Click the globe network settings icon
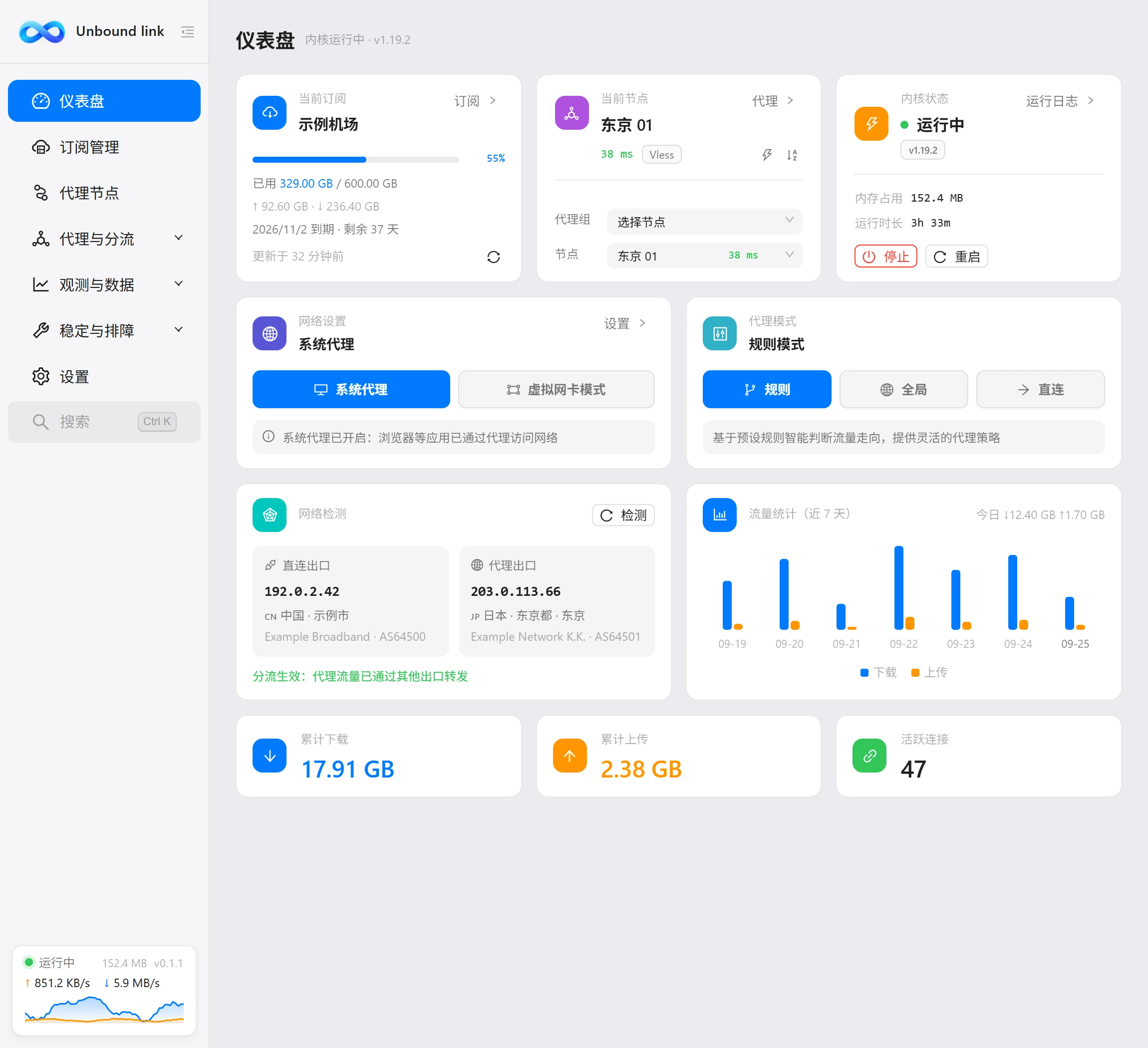 pyautogui.click(x=270, y=333)
